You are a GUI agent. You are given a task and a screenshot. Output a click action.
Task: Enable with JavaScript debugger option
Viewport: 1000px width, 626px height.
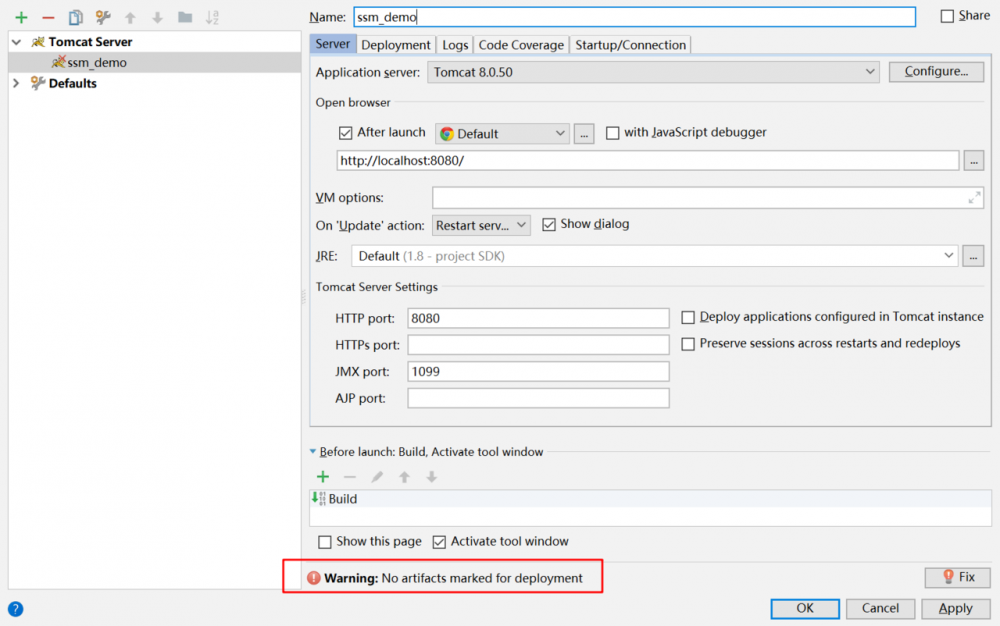pos(613,133)
